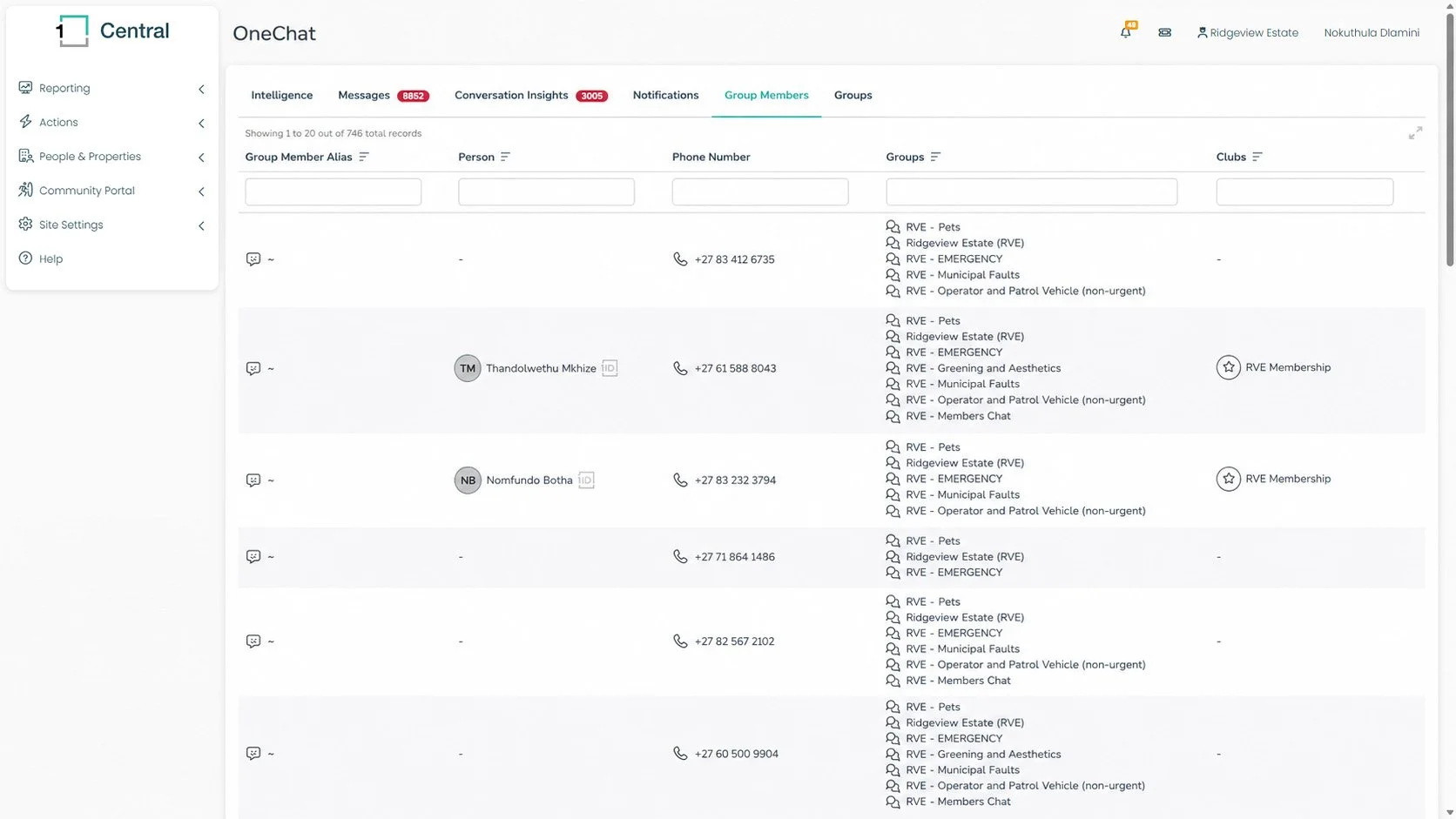Click phone number +27 60 500 9904
Viewport: 1456px width, 819px height.
[736, 754]
